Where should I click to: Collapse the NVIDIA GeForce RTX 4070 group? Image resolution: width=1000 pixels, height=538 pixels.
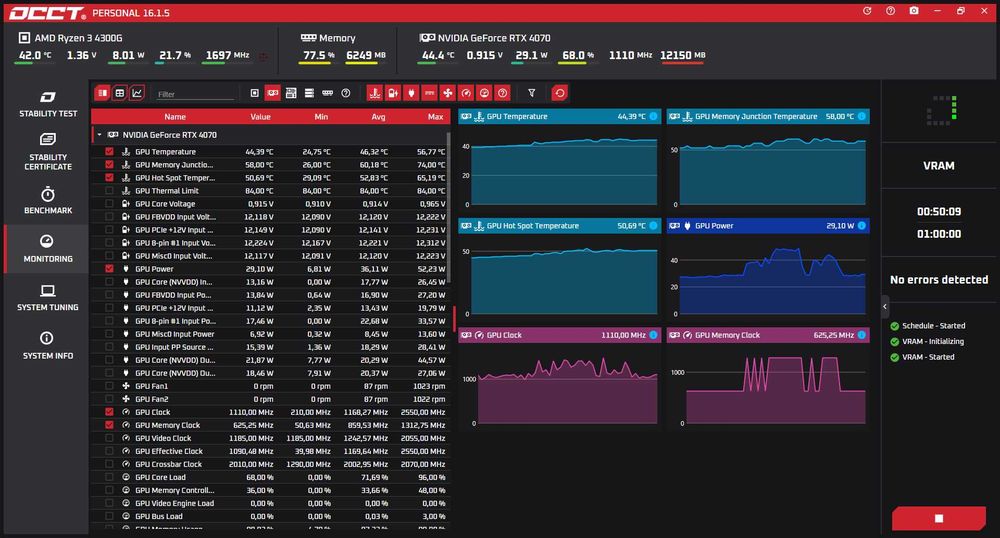click(x=99, y=134)
